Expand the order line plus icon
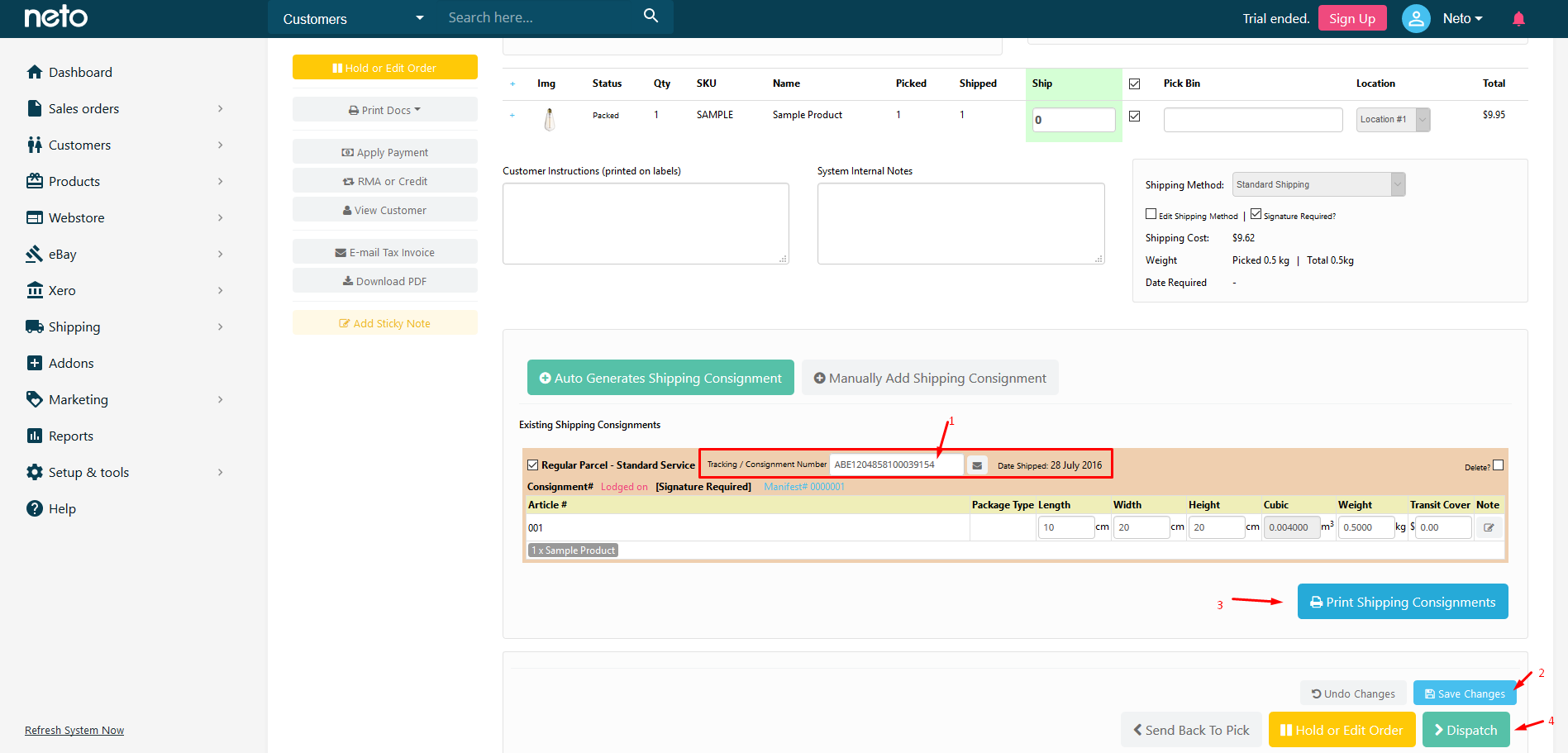 coord(512,116)
